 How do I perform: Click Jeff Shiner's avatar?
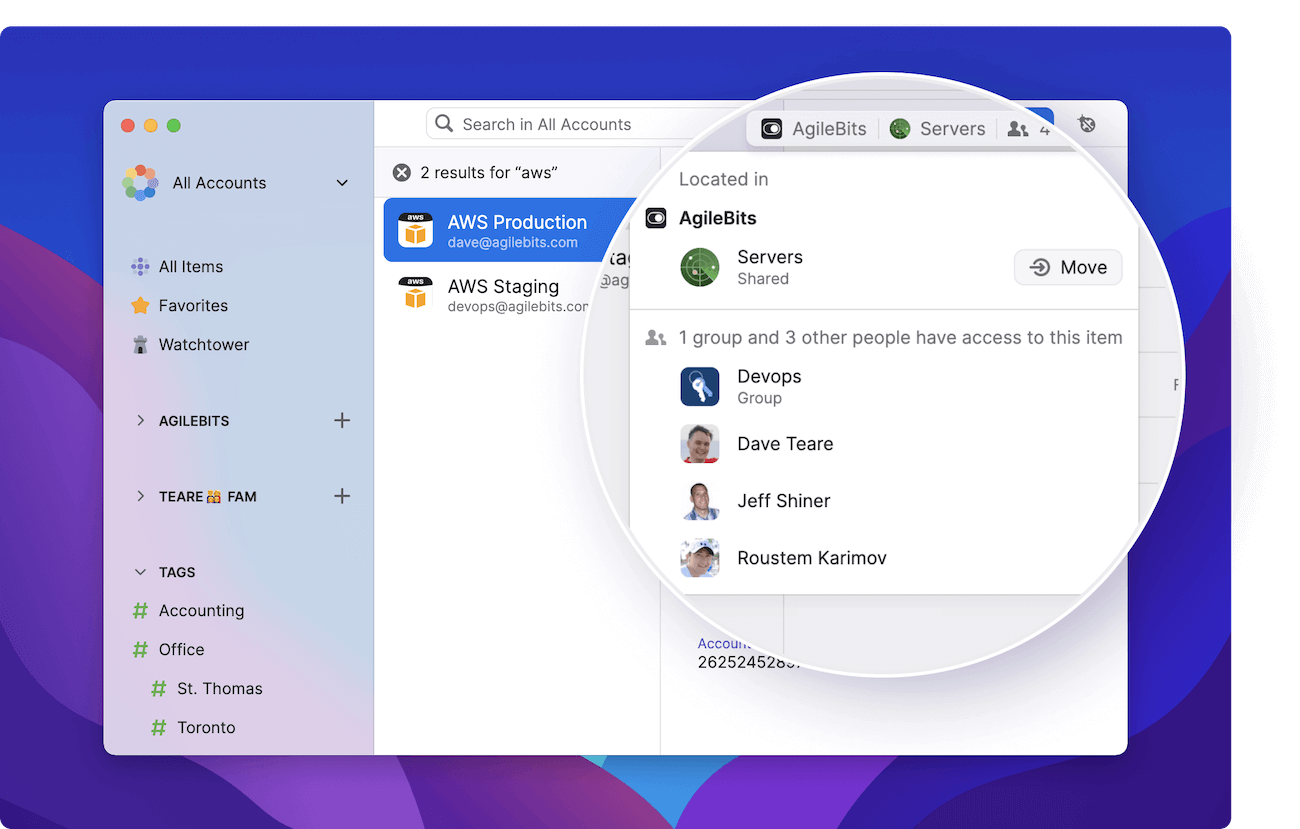point(700,501)
